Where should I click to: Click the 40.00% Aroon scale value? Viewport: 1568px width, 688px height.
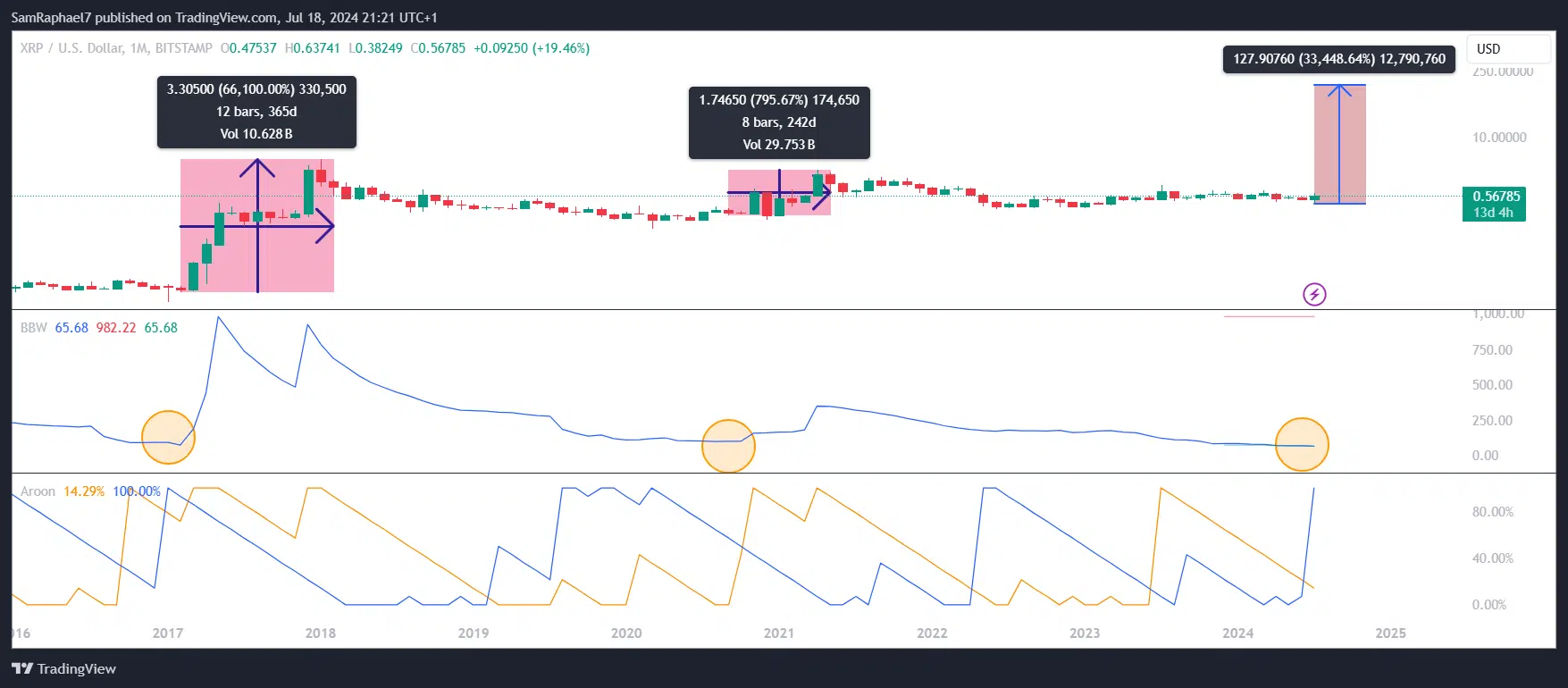coord(1492,558)
